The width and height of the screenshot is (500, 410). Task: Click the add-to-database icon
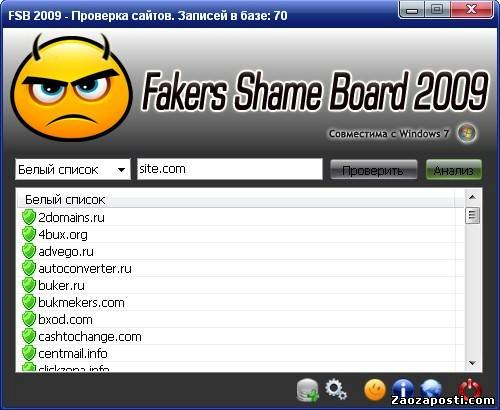(307, 390)
